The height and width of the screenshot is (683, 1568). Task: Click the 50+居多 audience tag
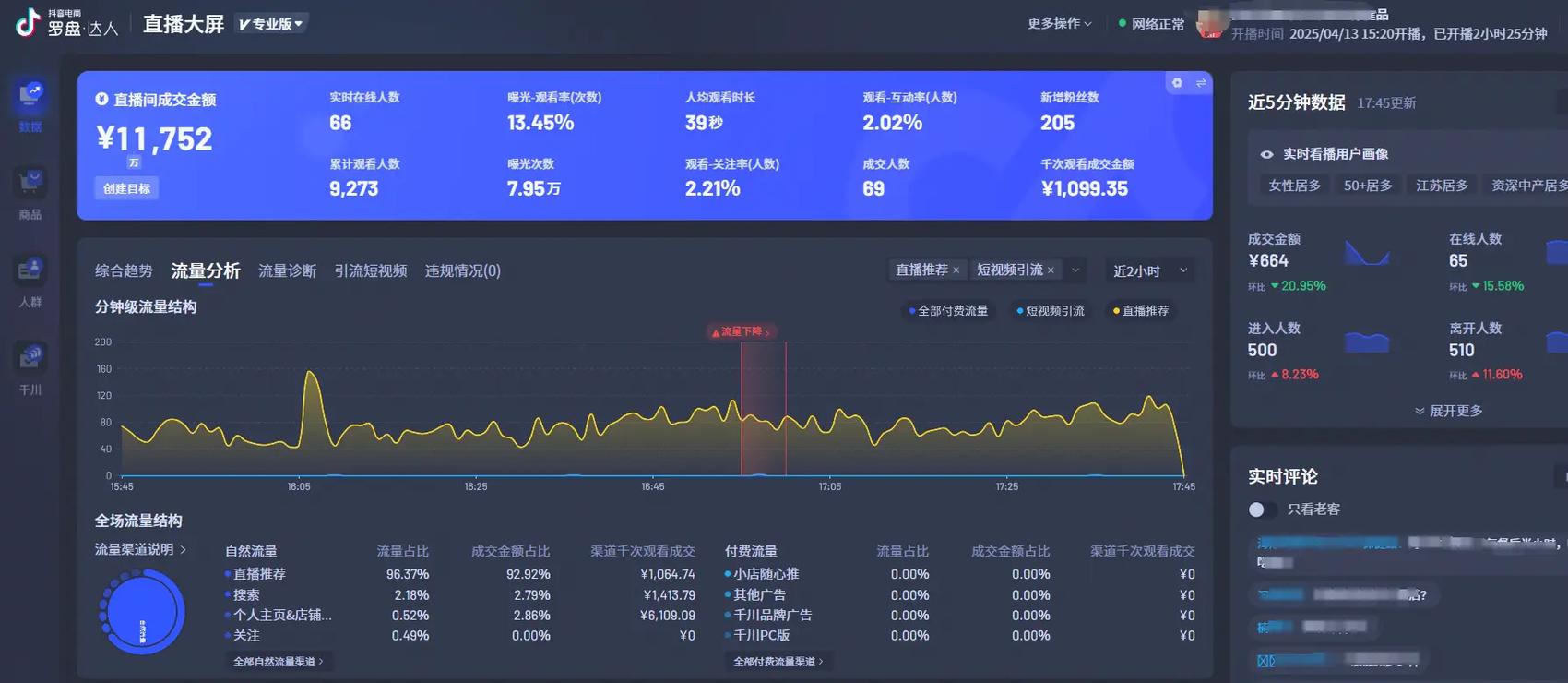pos(1368,186)
